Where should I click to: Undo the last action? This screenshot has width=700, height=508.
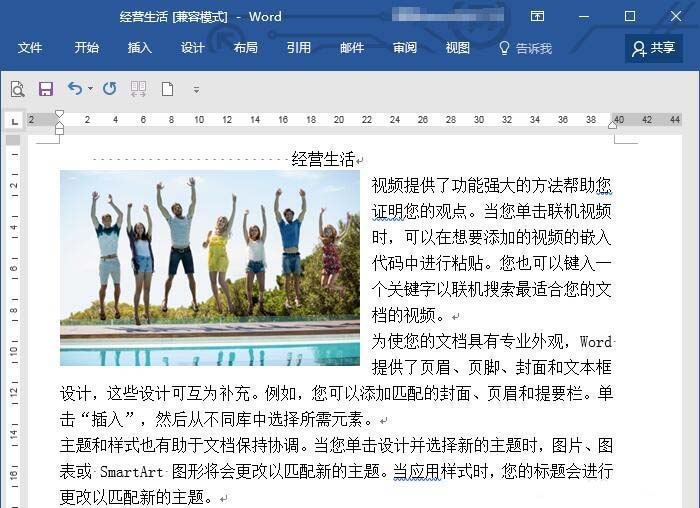pyautogui.click(x=75, y=88)
